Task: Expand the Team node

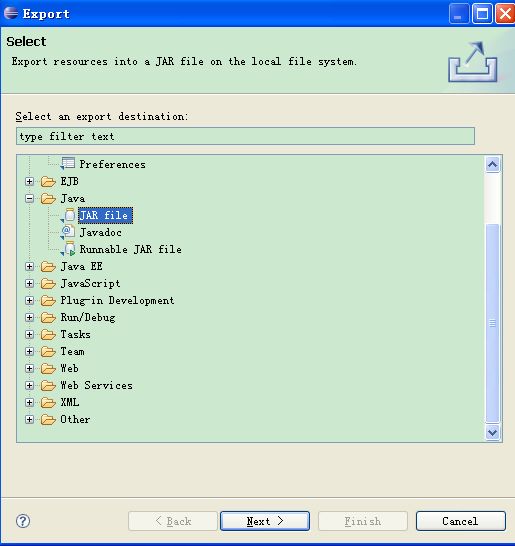Action: tap(30, 352)
